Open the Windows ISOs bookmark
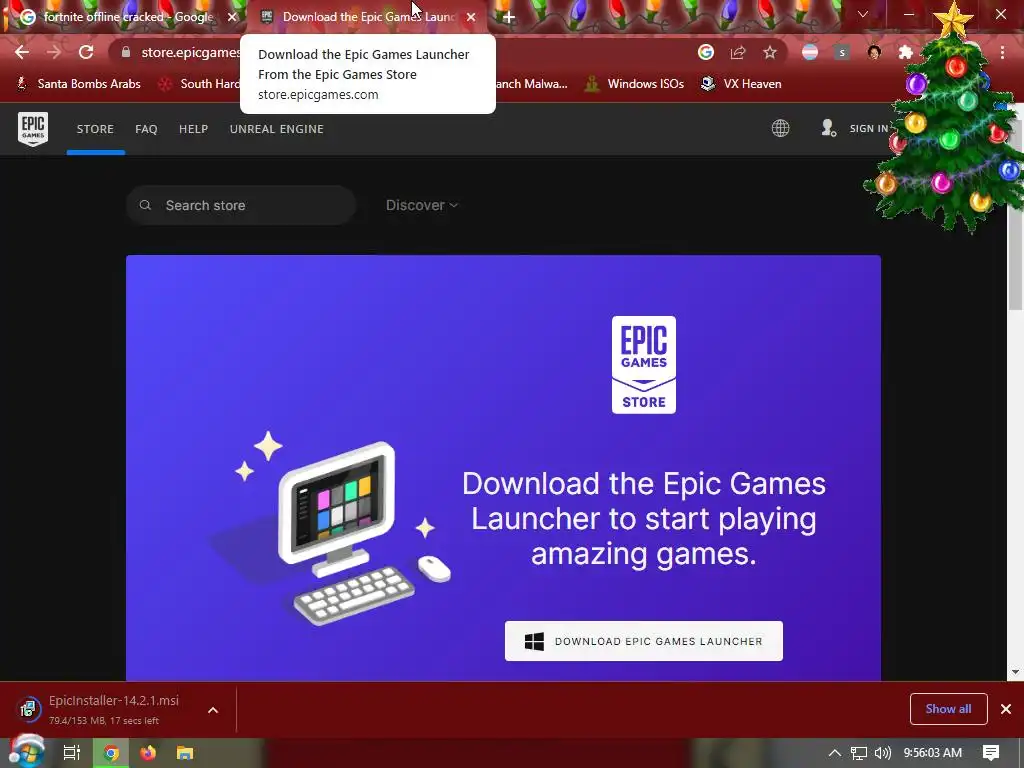This screenshot has width=1024, height=768. click(x=635, y=84)
